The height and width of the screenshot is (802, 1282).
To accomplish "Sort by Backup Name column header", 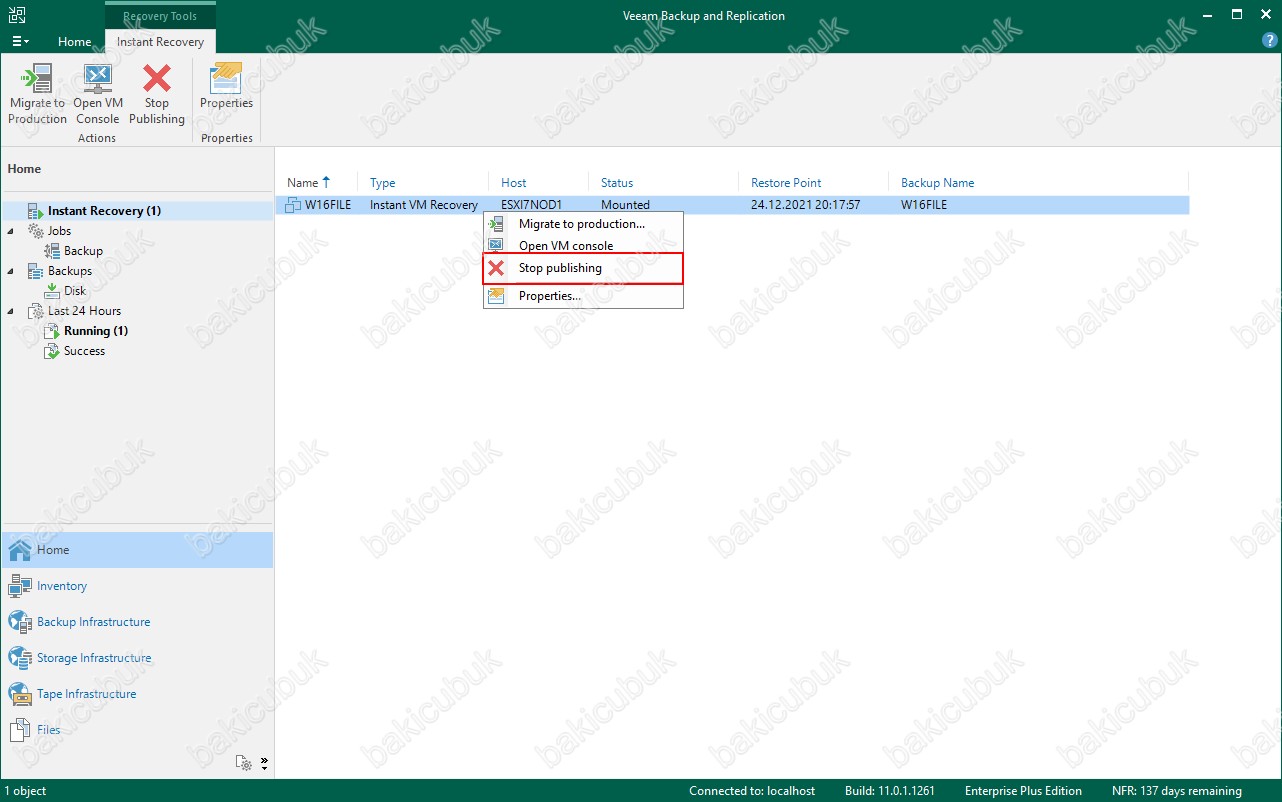I will [1038, 183].
